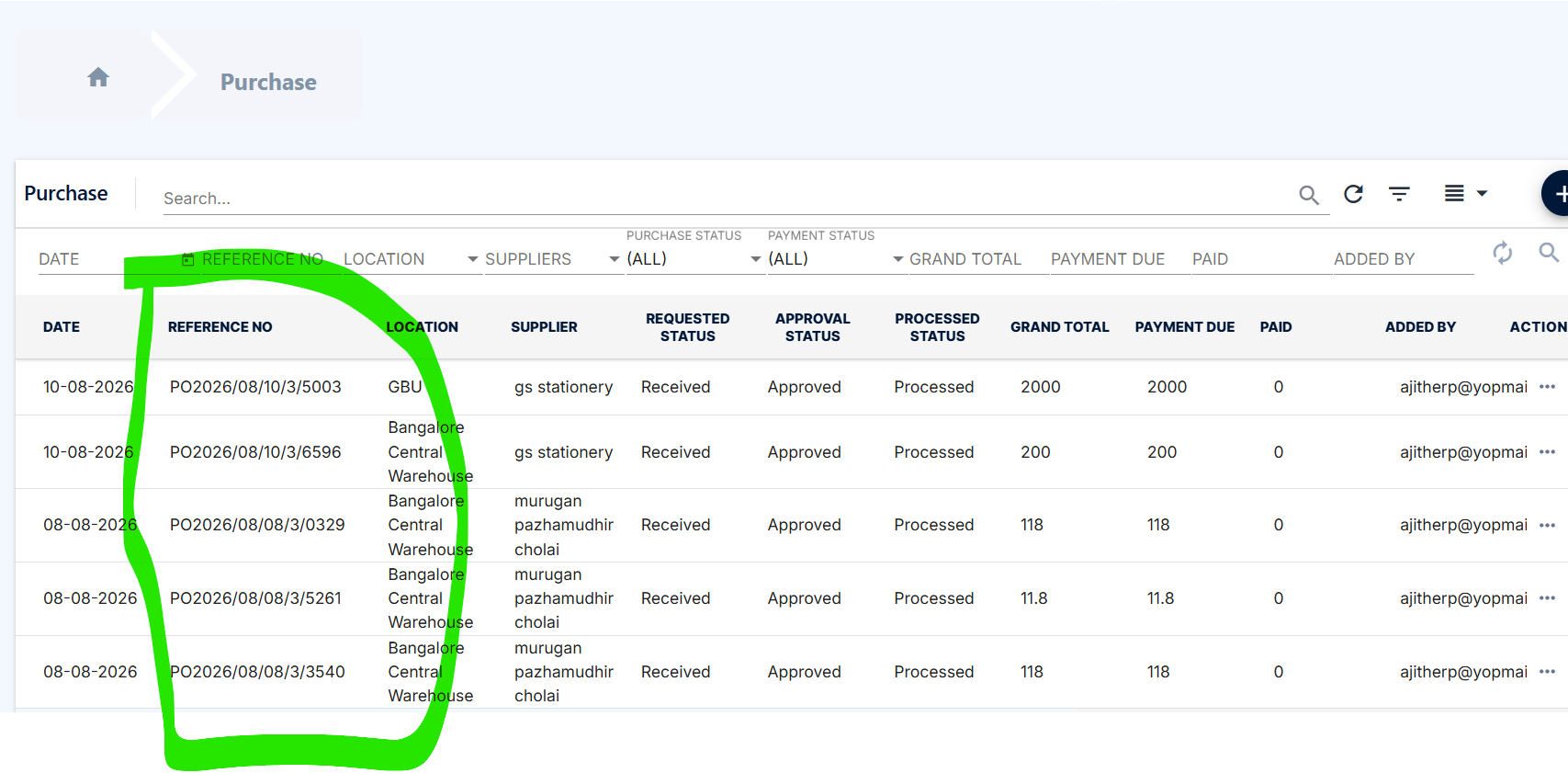This screenshot has height=773, width=1568.
Task: Open the PAYMENT STATUS dropdown
Action: [x=836, y=259]
